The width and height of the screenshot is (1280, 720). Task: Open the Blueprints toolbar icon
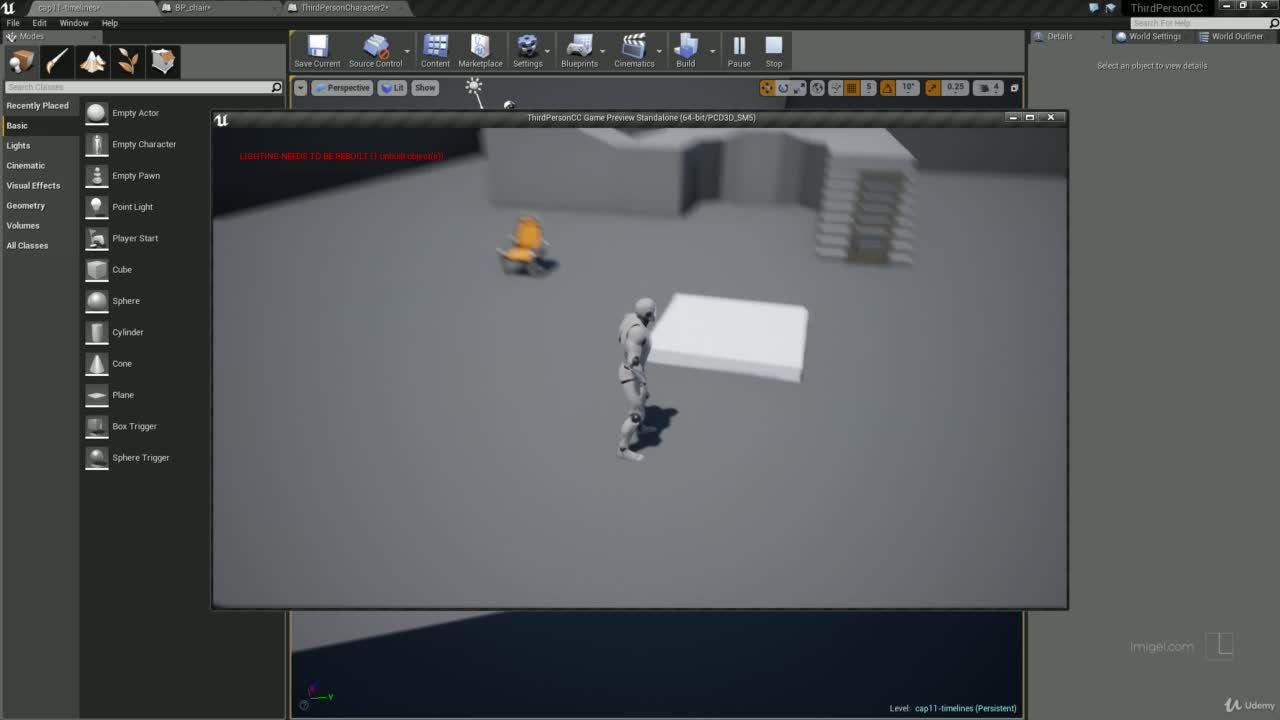click(580, 50)
